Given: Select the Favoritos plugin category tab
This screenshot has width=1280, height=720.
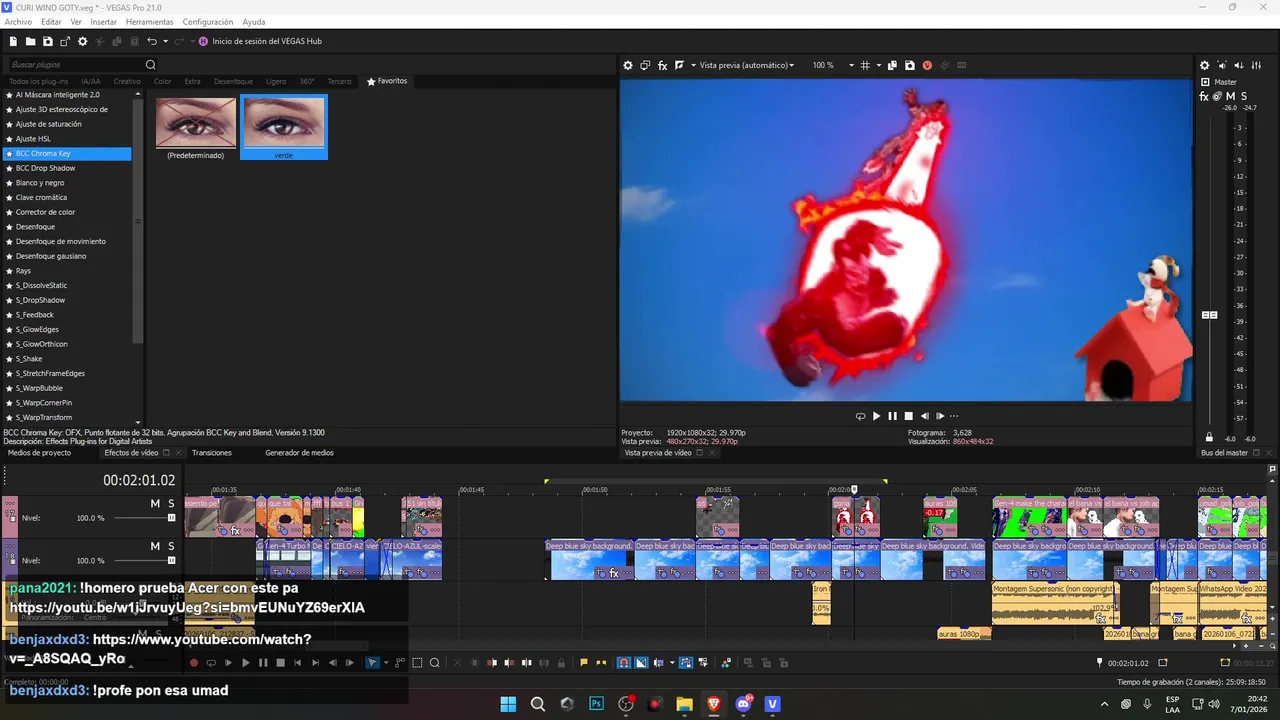Looking at the screenshot, I should coord(388,81).
